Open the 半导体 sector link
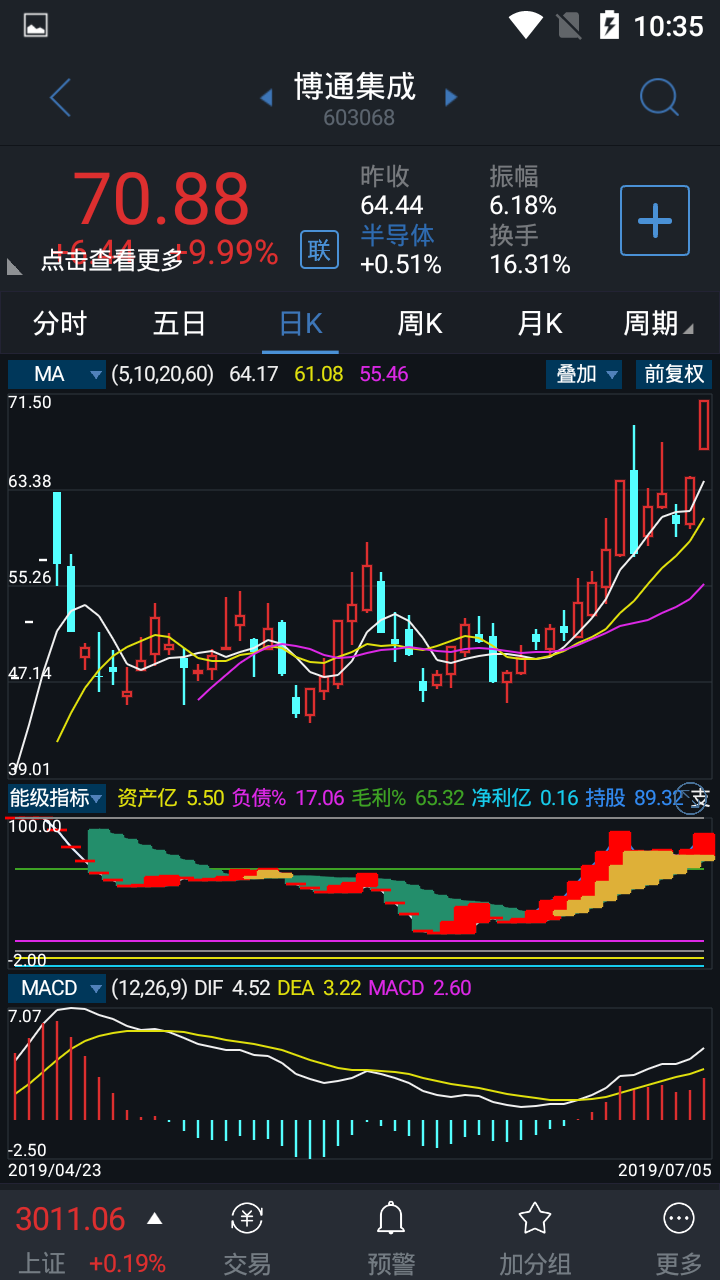720x1280 pixels. (x=398, y=235)
